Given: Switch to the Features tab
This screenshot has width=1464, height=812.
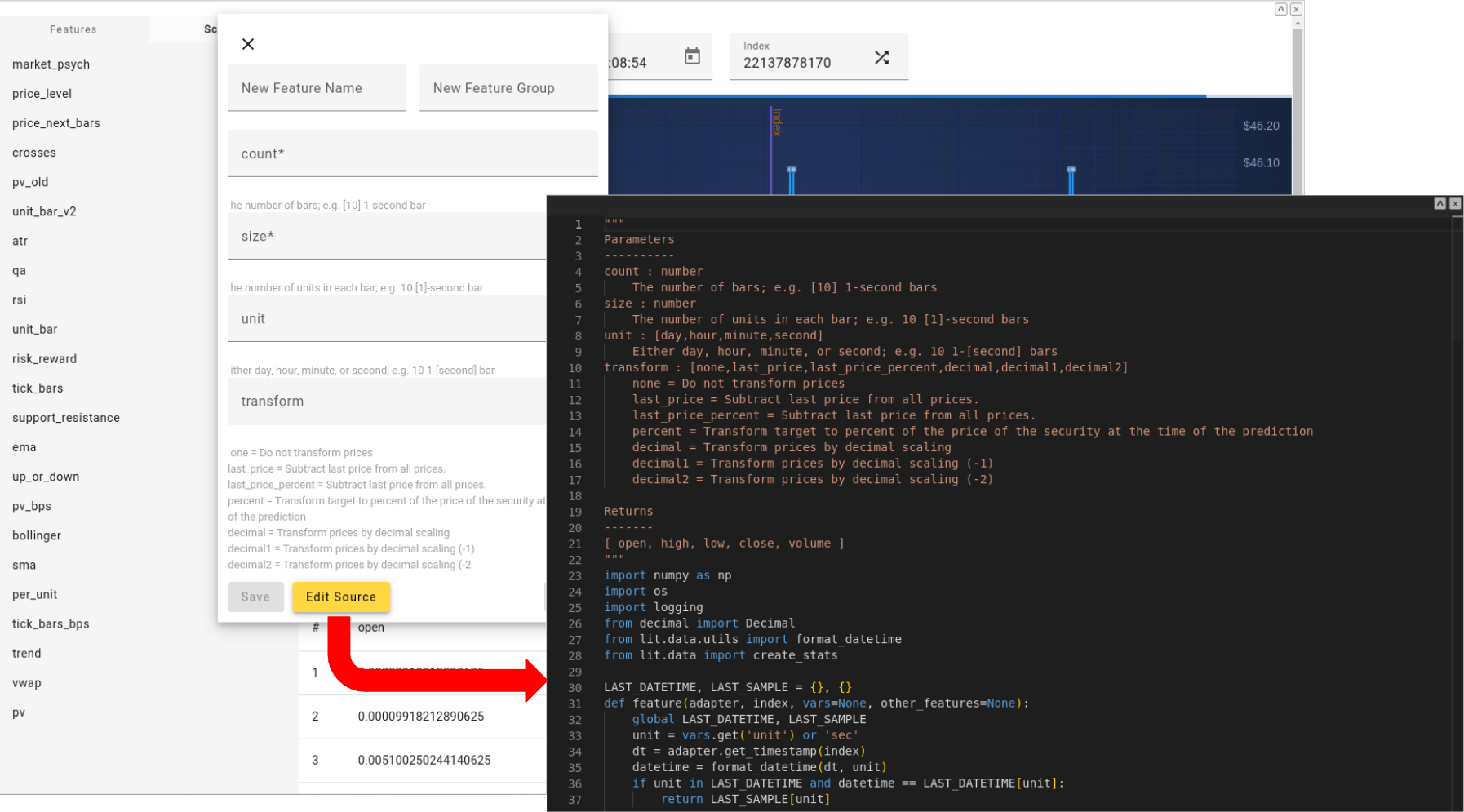Looking at the screenshot, I should [73, 29].
